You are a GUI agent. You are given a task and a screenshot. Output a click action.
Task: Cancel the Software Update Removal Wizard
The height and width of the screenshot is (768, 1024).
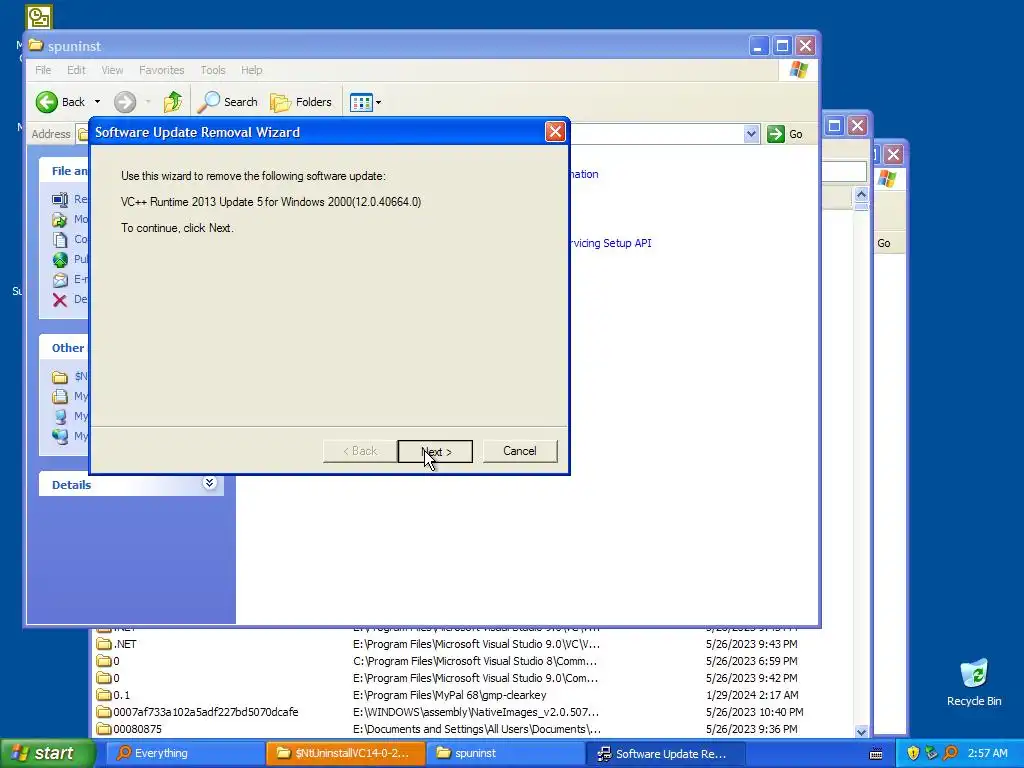pyautogui.click(x=520, y=451)
